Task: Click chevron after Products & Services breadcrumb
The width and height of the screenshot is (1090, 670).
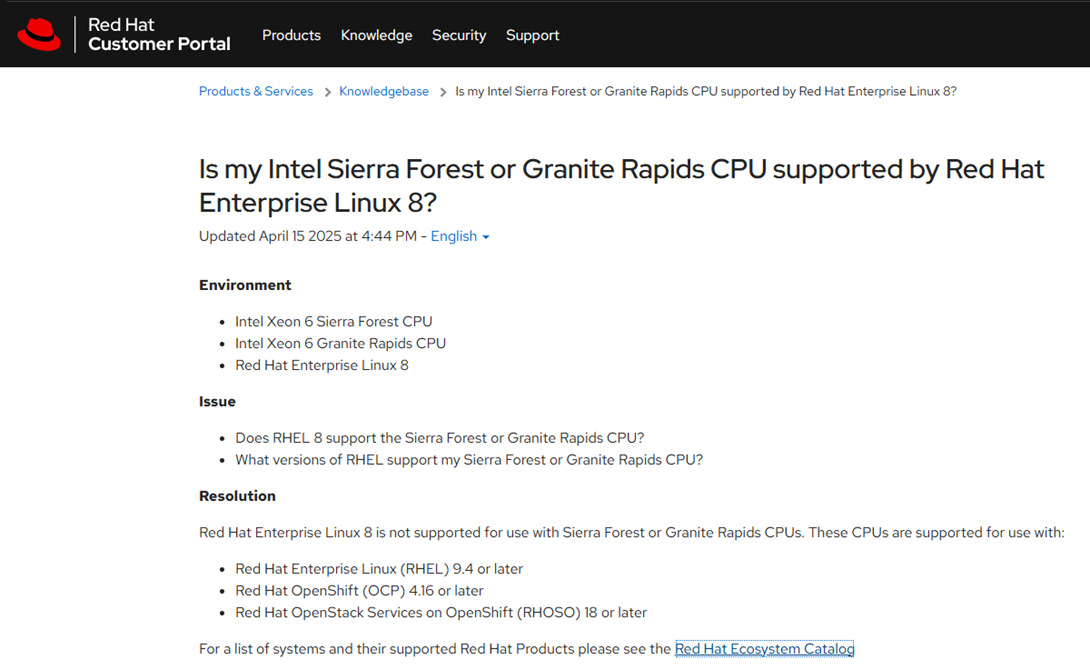Action: [x=327, y=92]
